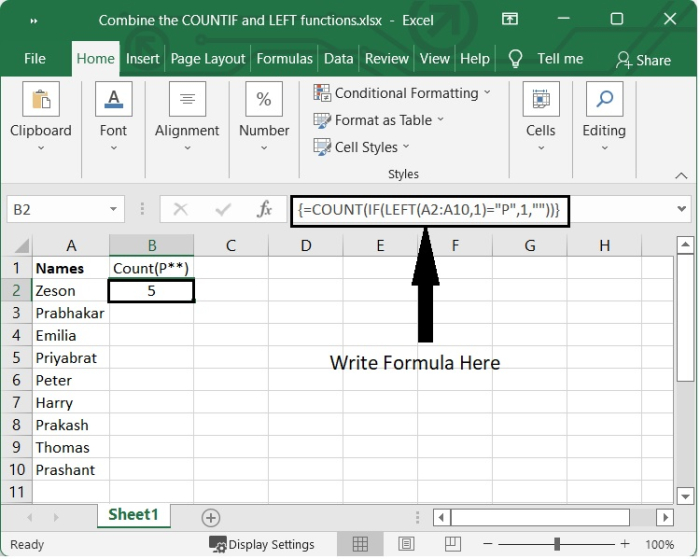Switch to the Page Layout tab
The image size is (700, 559).
coord(208,59)
